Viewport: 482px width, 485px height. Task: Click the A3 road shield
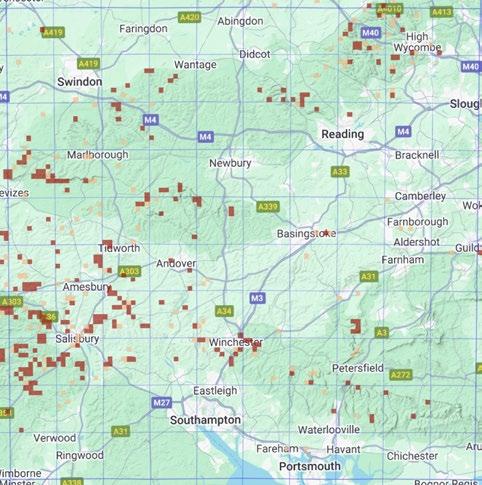point(382,332)
